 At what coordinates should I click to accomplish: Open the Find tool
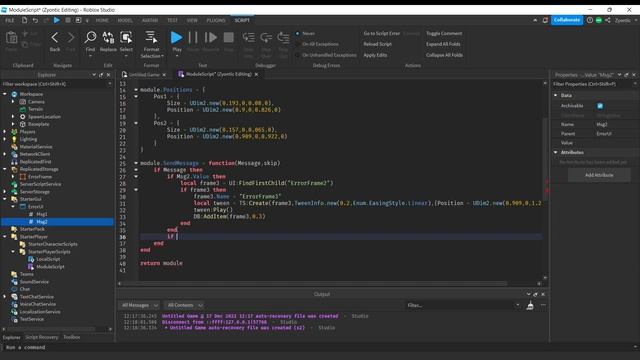click(90, 38)
